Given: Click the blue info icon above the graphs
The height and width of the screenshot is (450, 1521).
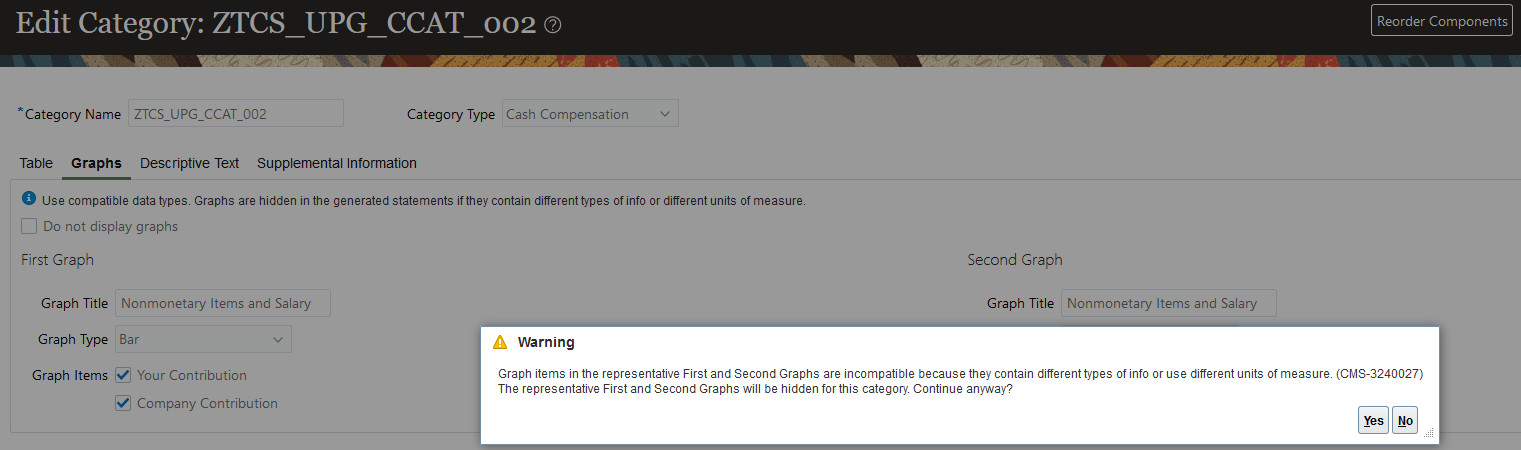Looking at the screenshot, I should [x=29, y=199].
